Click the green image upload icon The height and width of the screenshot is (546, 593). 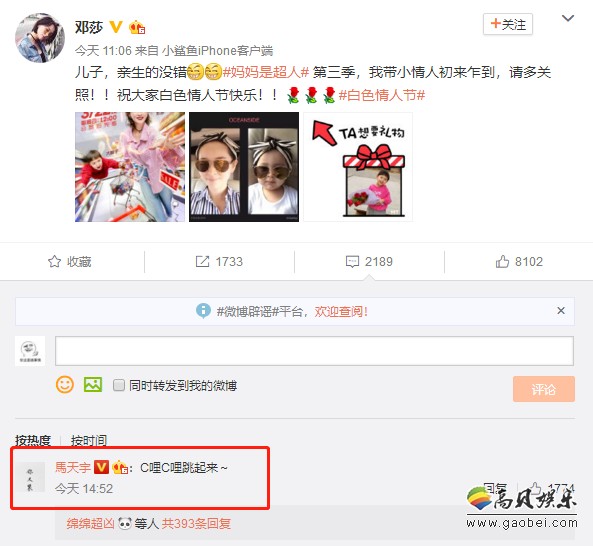coord(93,385)
